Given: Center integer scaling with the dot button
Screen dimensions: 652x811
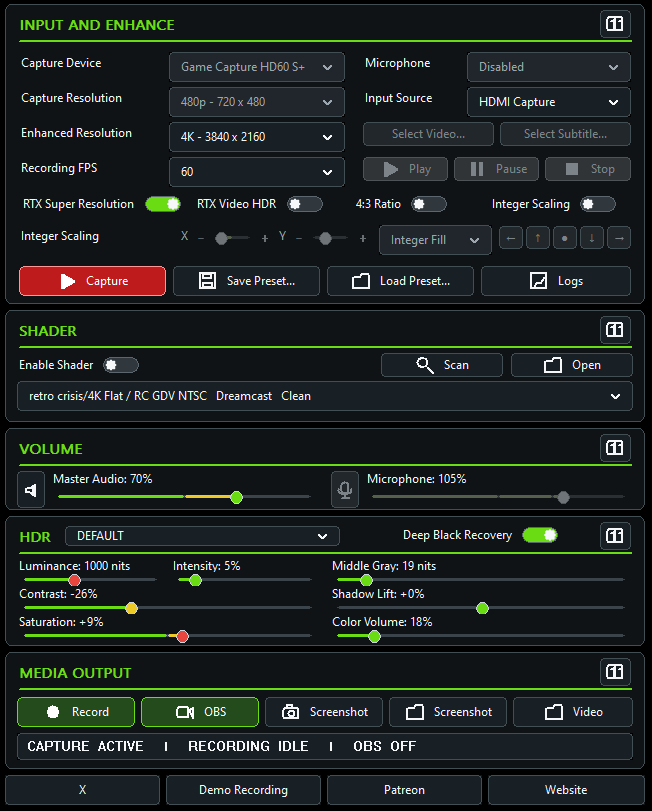Looking at the screenshot, I should click(565, 238).
